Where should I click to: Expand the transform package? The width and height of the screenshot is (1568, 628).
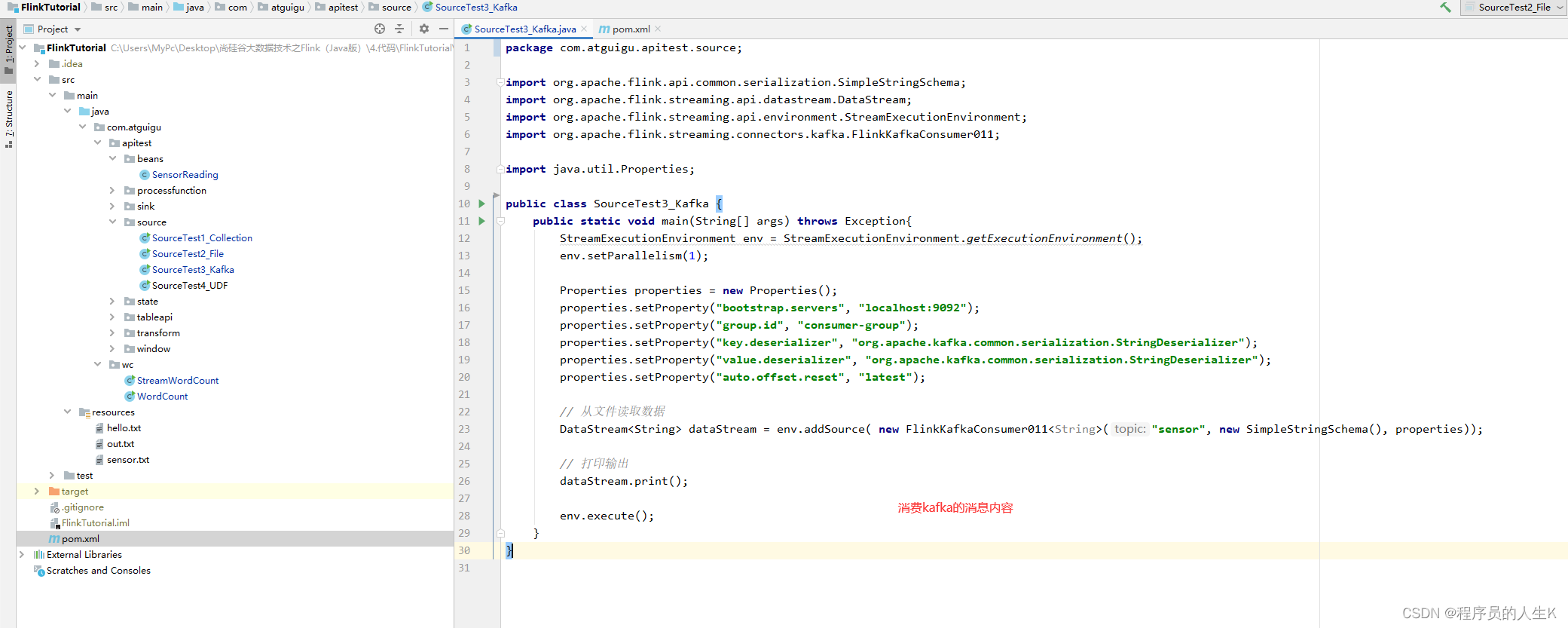[x=112, y=333]
